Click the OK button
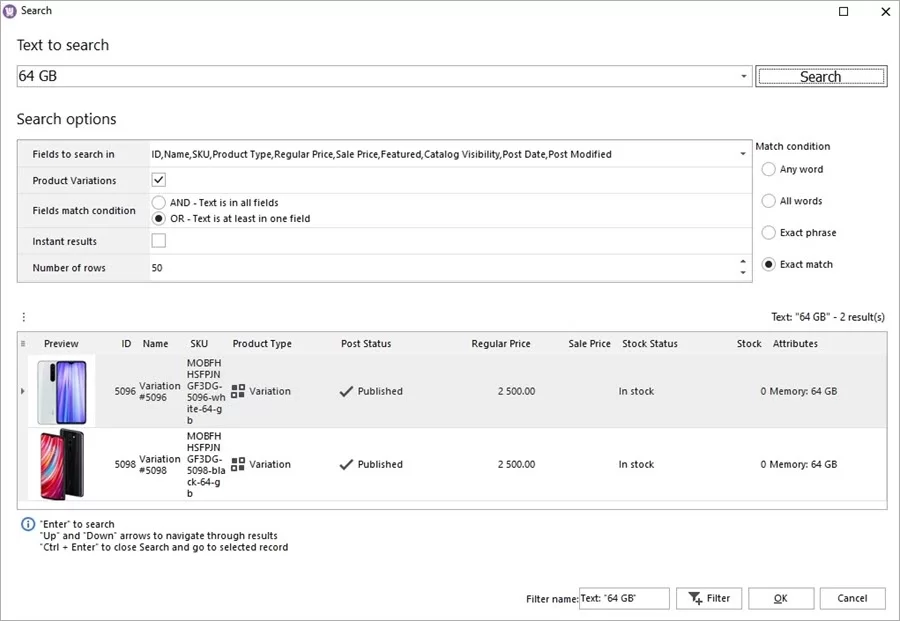This screenshot has width=900, height=621. point(781,598)
